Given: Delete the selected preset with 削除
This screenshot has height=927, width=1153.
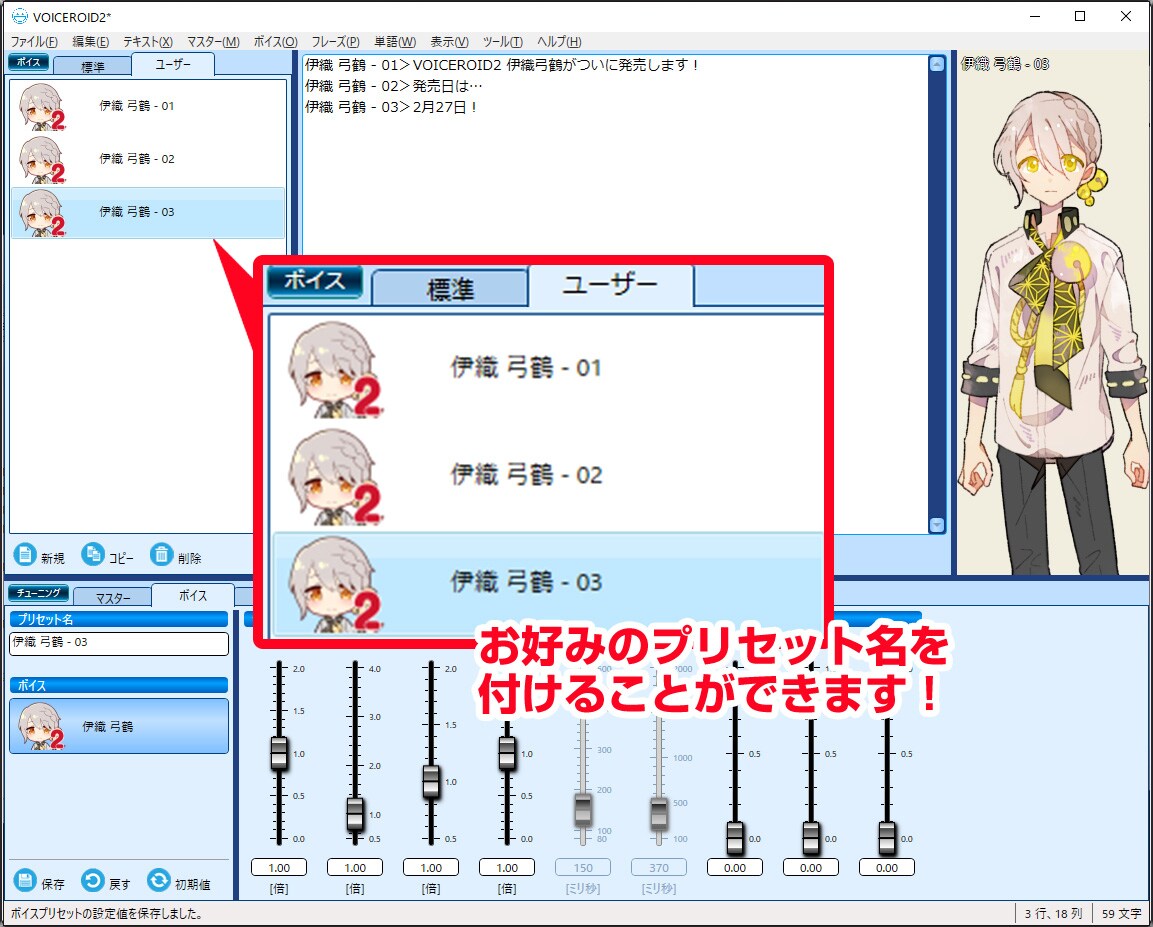Looking at the screenshot, I should 176,555.
